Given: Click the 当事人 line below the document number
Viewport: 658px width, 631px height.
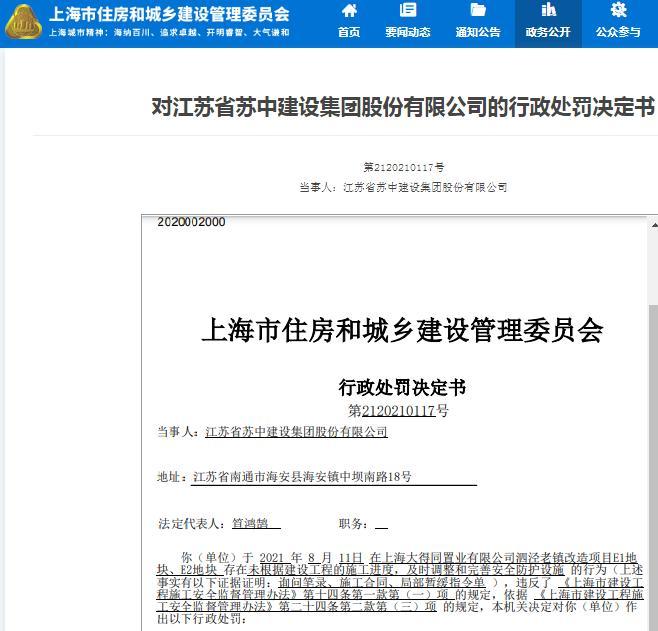Looking at the screenshot, I should click(403, 187).
